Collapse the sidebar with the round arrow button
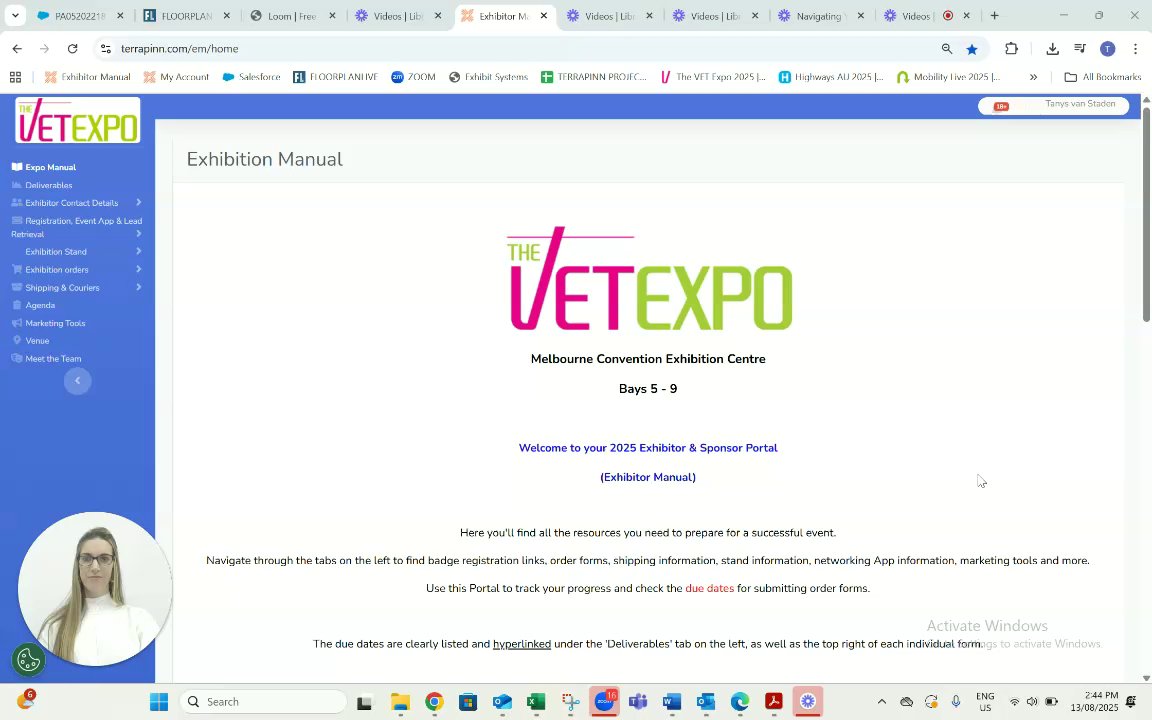Viewport: 1152px width, 720px height. click(x=77, y=381)
